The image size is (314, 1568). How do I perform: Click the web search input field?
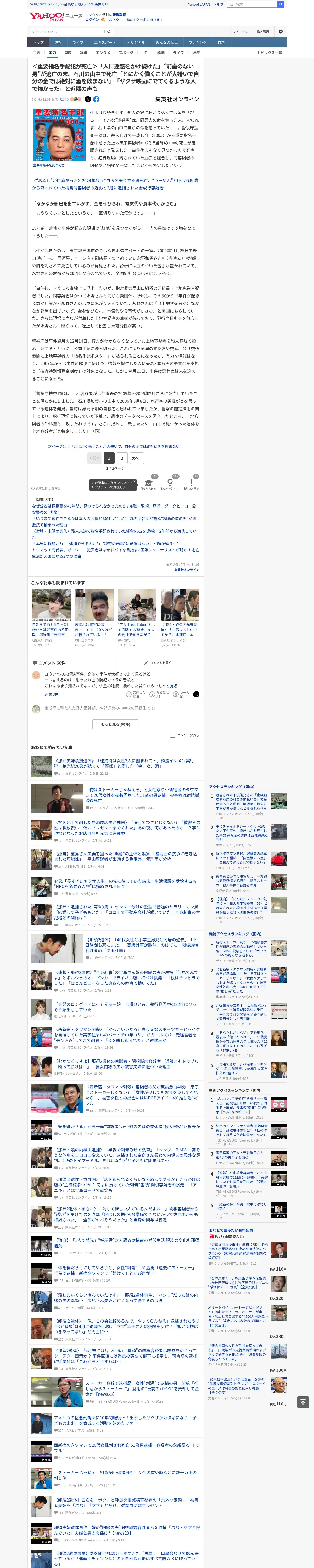[252, 4]
